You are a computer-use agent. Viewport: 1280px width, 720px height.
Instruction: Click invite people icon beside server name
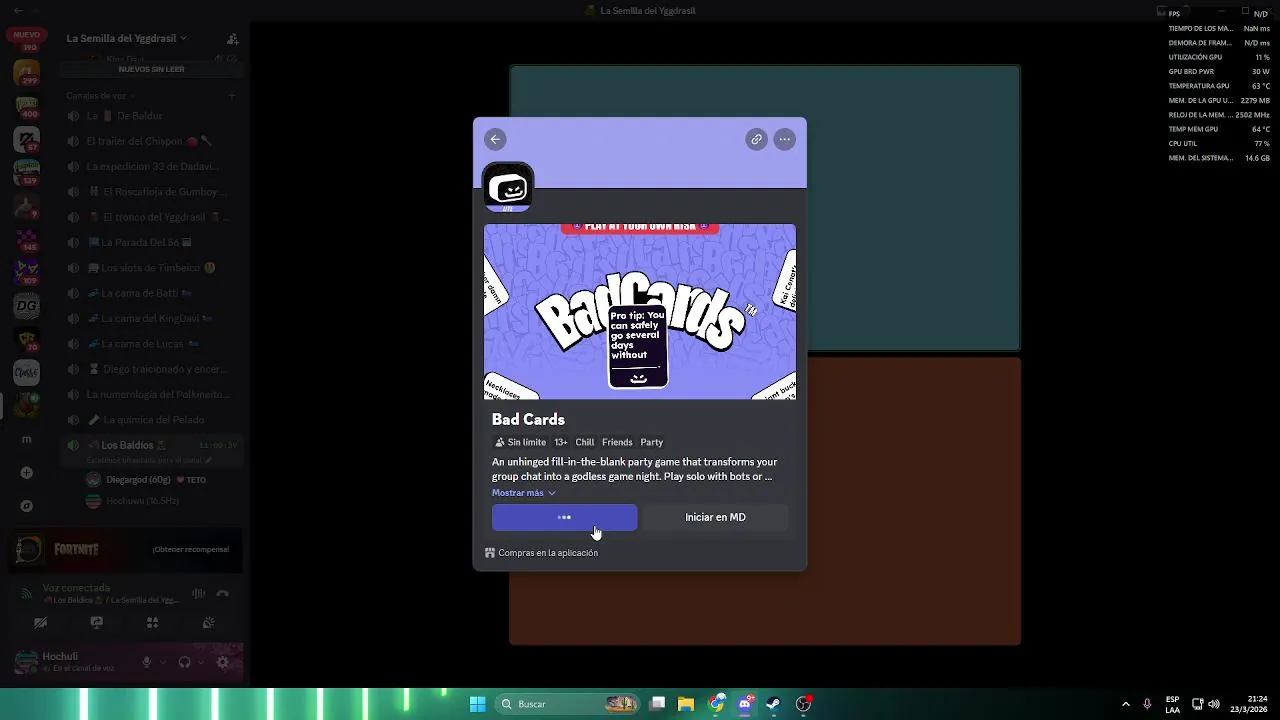tap(232, 39)
